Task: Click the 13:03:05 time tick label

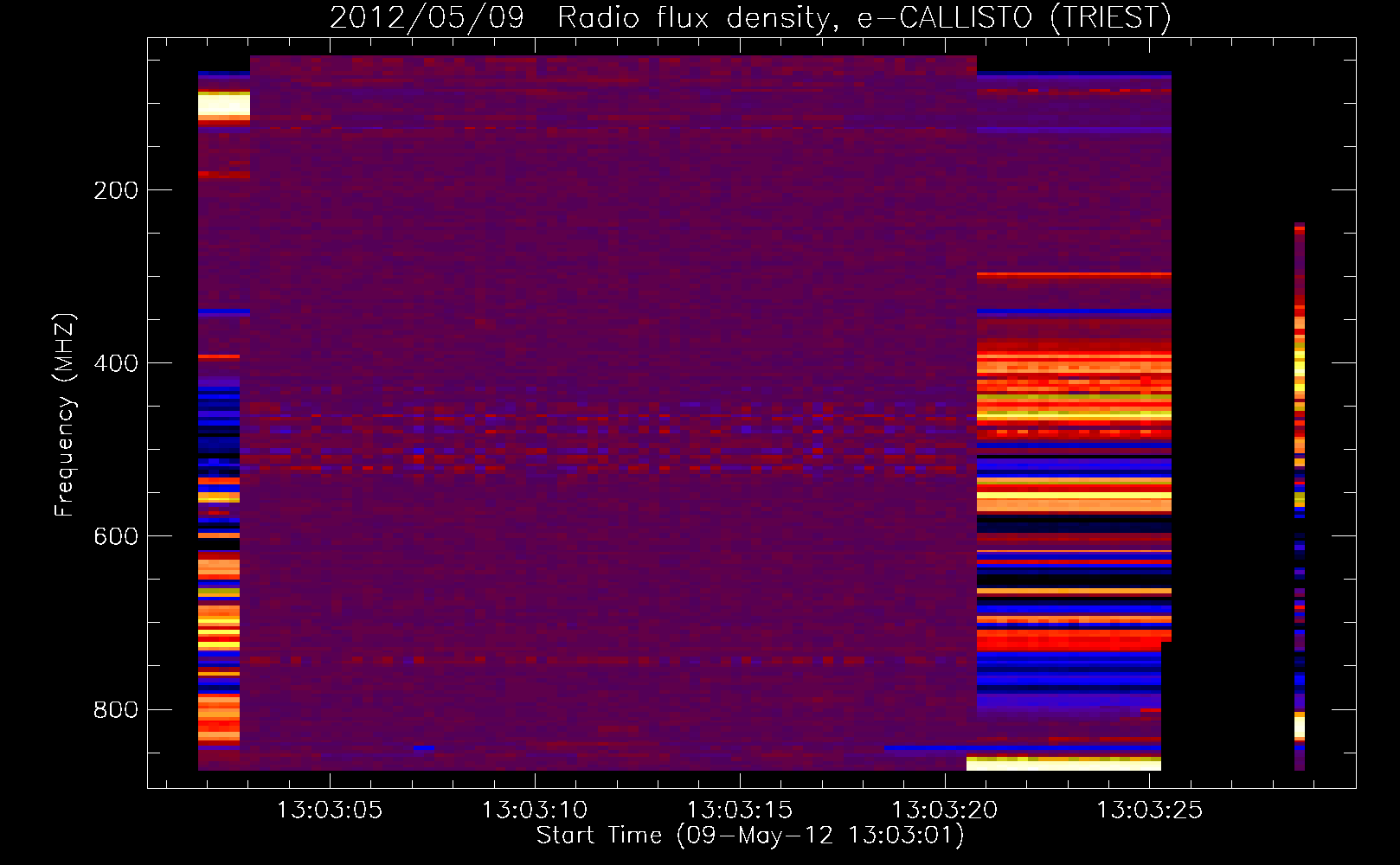Action: [x=329, y=811]
